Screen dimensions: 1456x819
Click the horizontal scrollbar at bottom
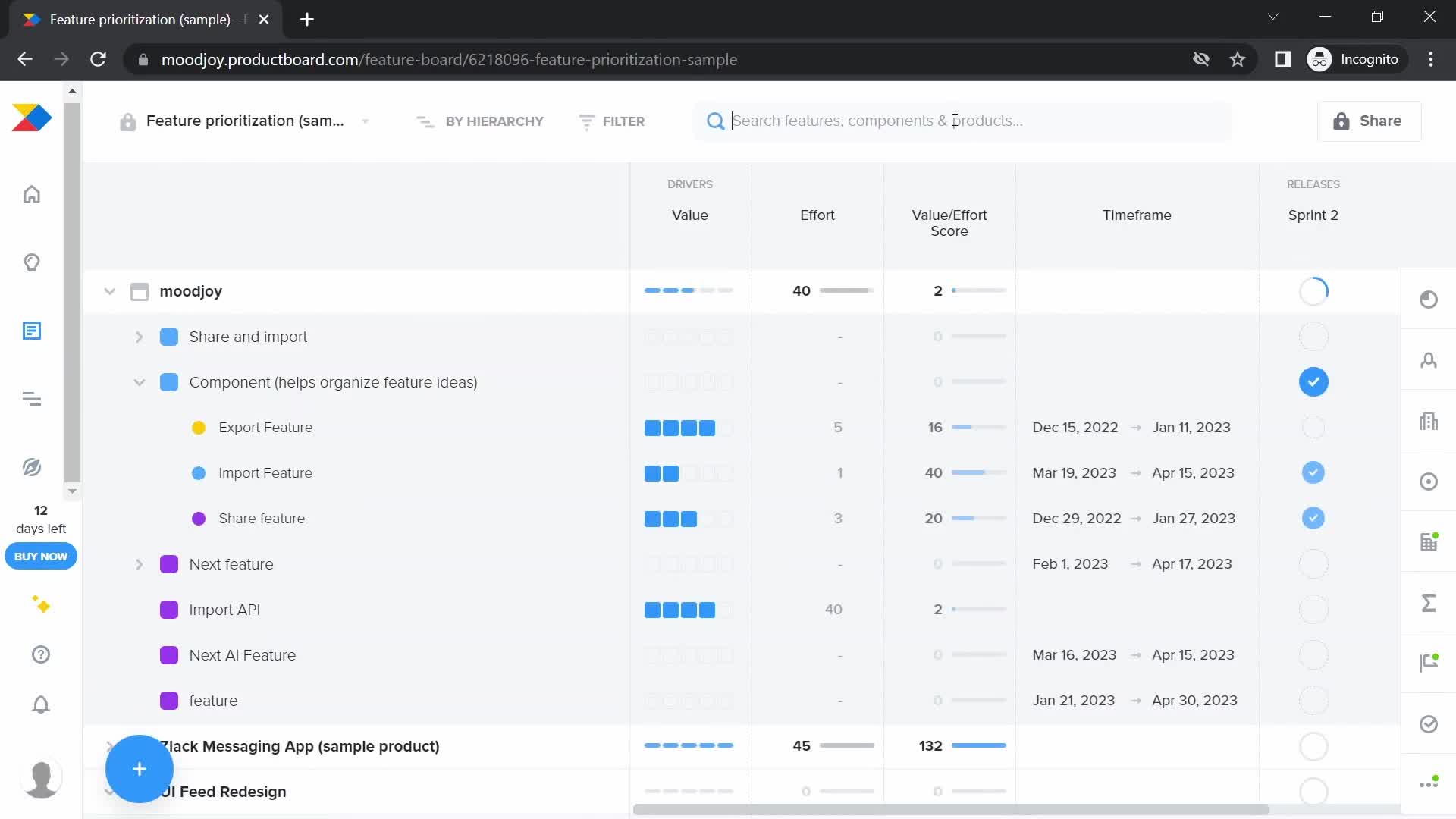tap(951, 809)
